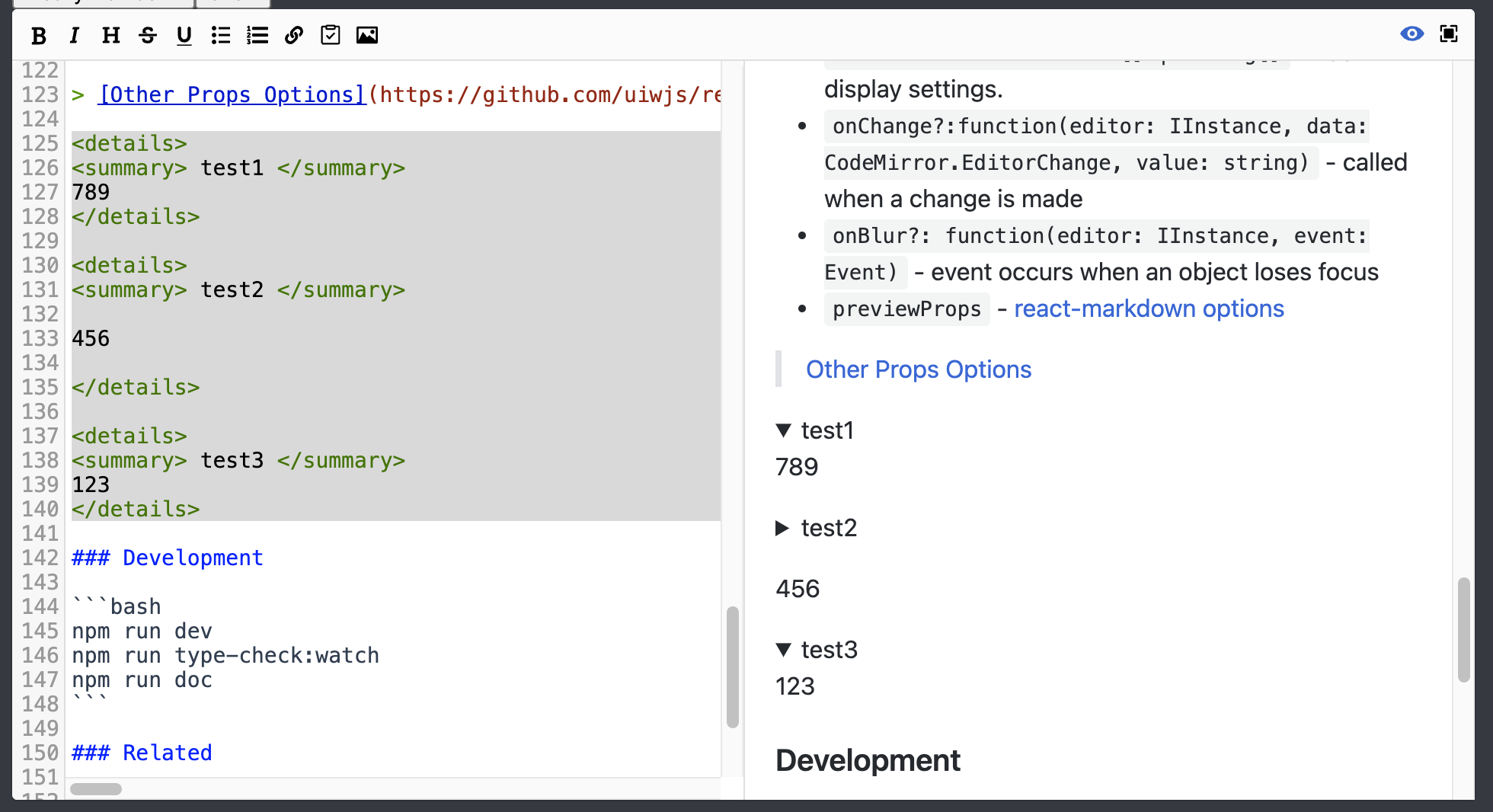Apply underline formatting from the toolbar
Viewport: 1493px width, 812px height.
tap(184, 35)
